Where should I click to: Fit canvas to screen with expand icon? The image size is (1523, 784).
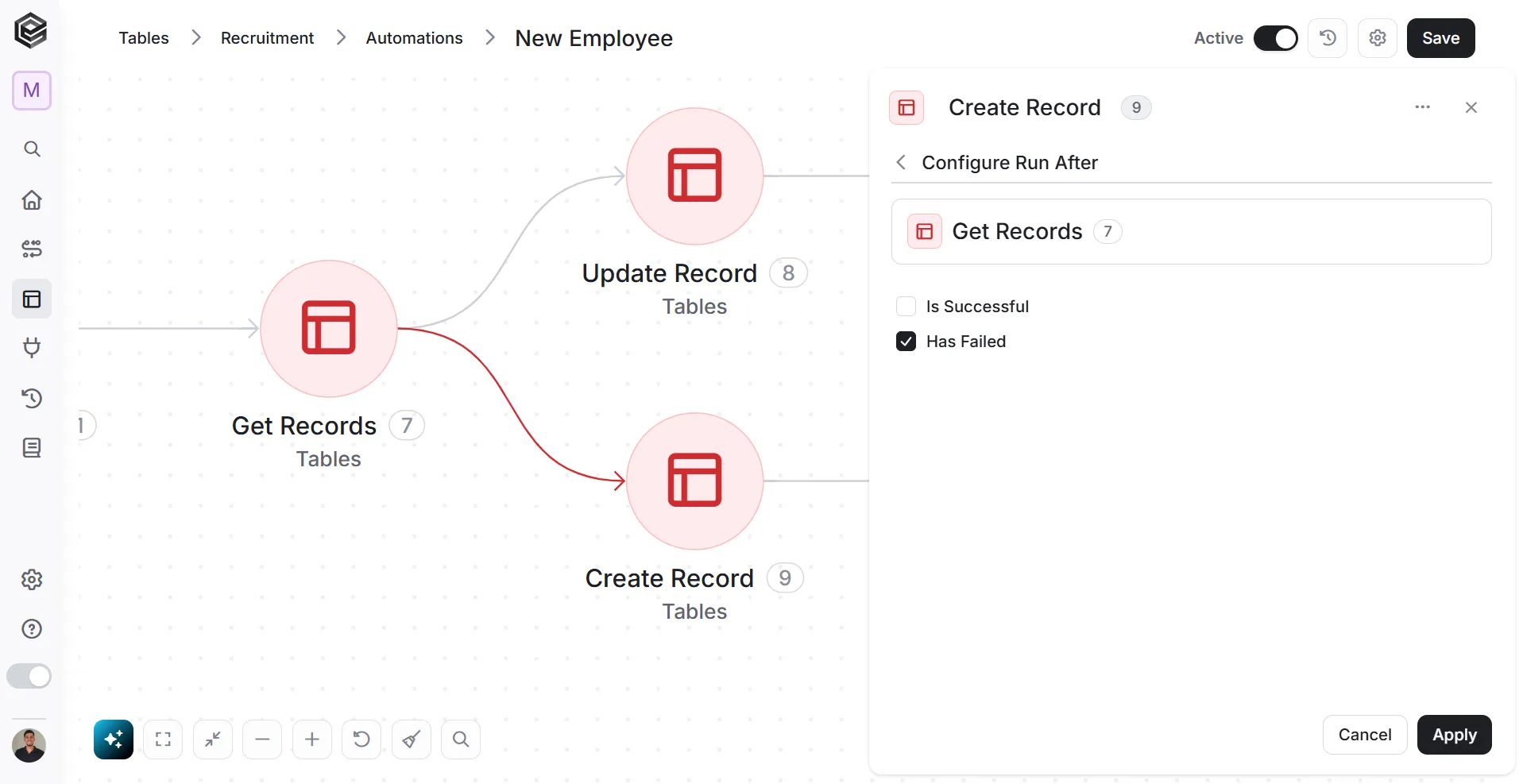(163, 740)
